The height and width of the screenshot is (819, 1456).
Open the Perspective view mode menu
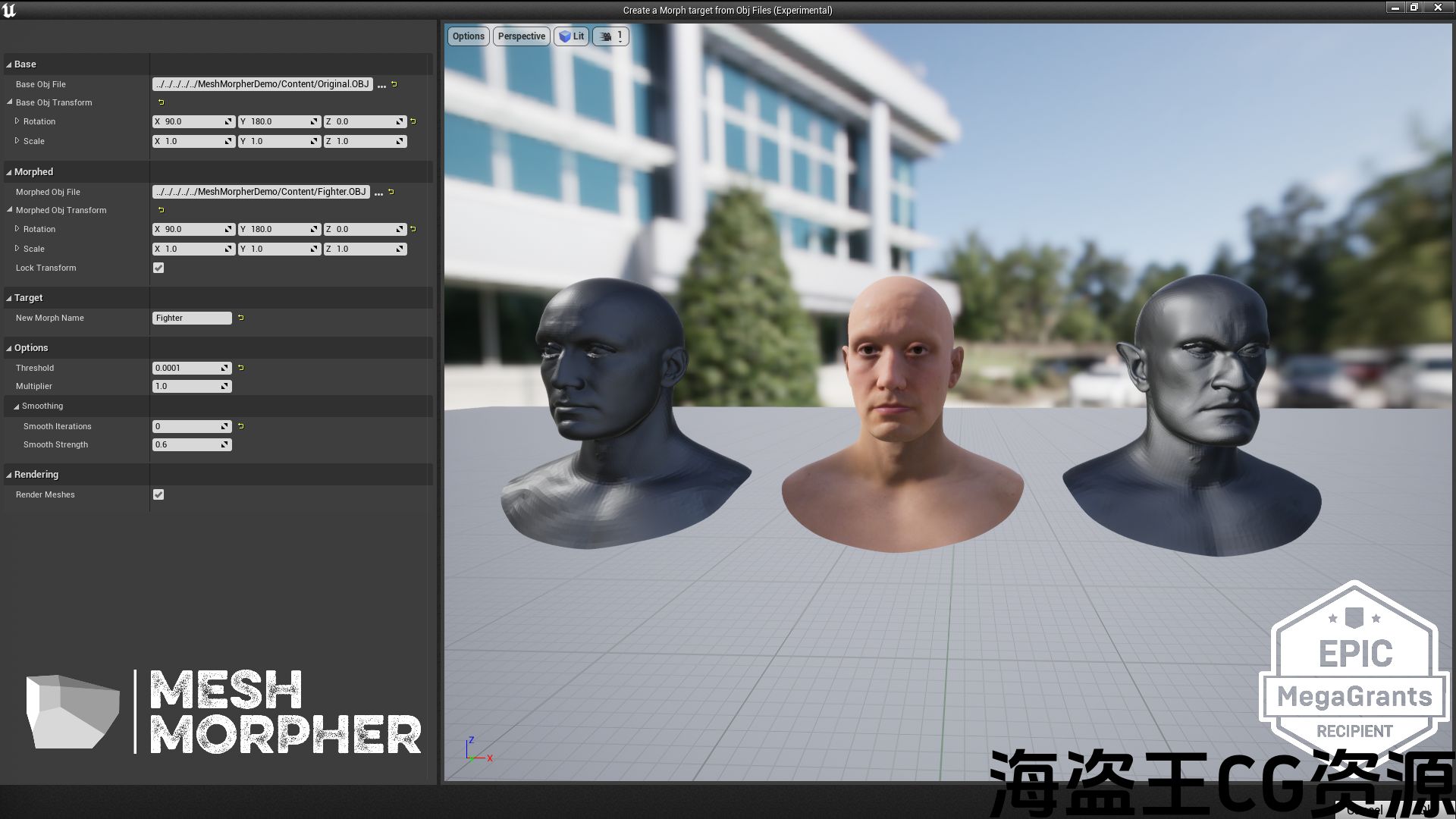click(x=521, y=36)
